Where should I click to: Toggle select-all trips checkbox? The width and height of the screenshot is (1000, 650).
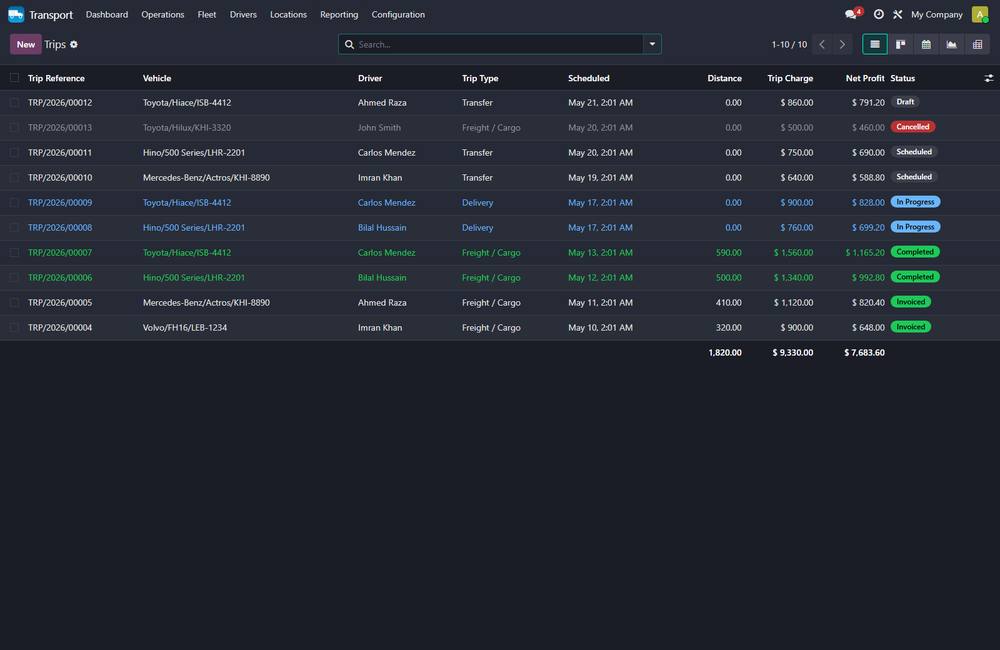pyautogui.click(x=14, y=78)
